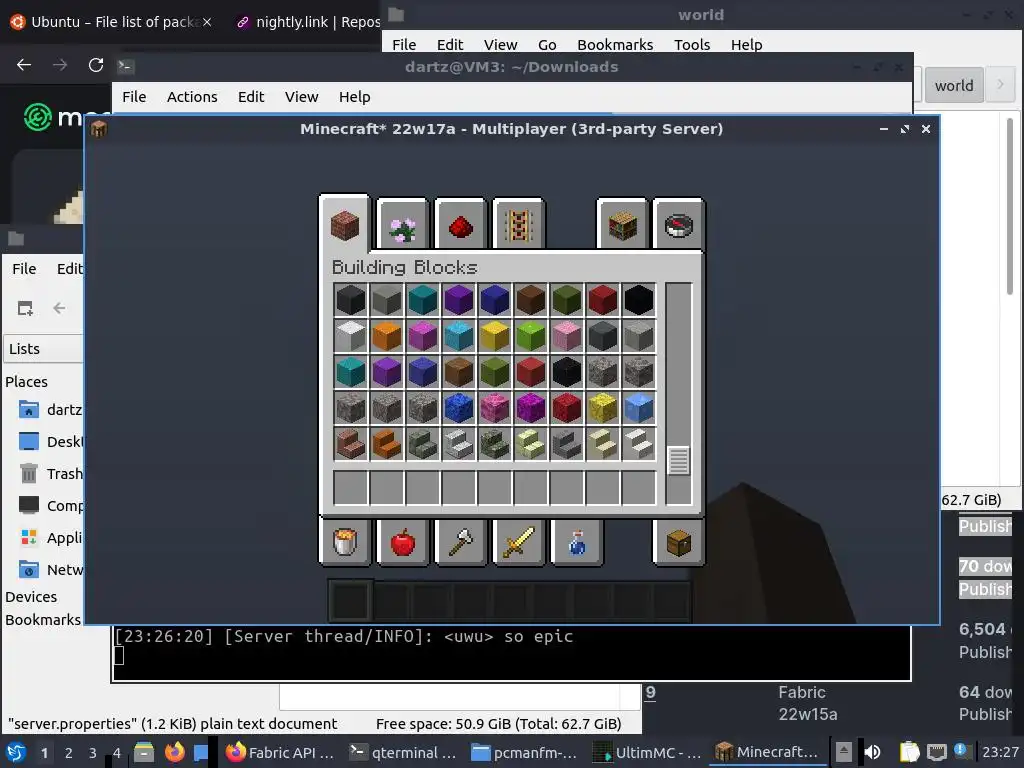This screenshot has height=768, width=1024.
Task: Pick the orange concrete powder block
Action: coord(387,336)
